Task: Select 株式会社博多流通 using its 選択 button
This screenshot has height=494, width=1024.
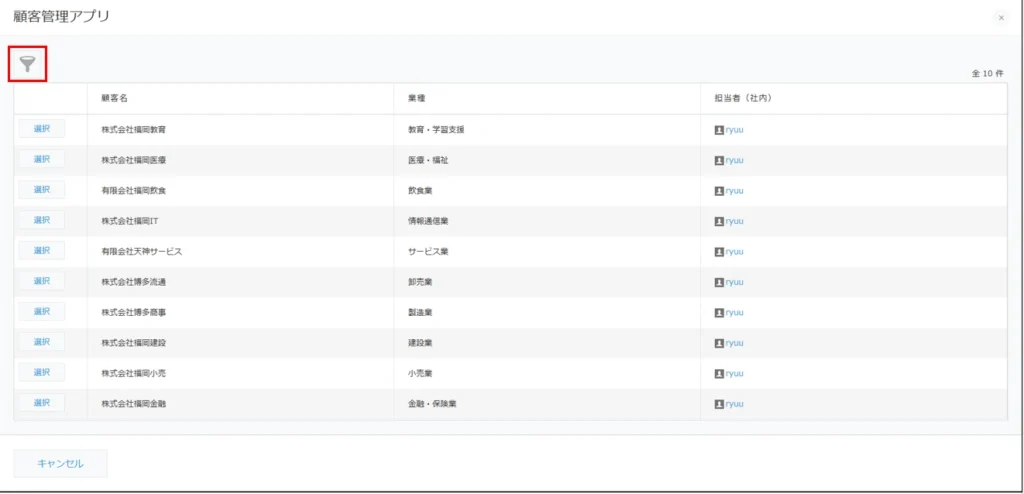Action: pyautogui.click(x=41, y=281)
